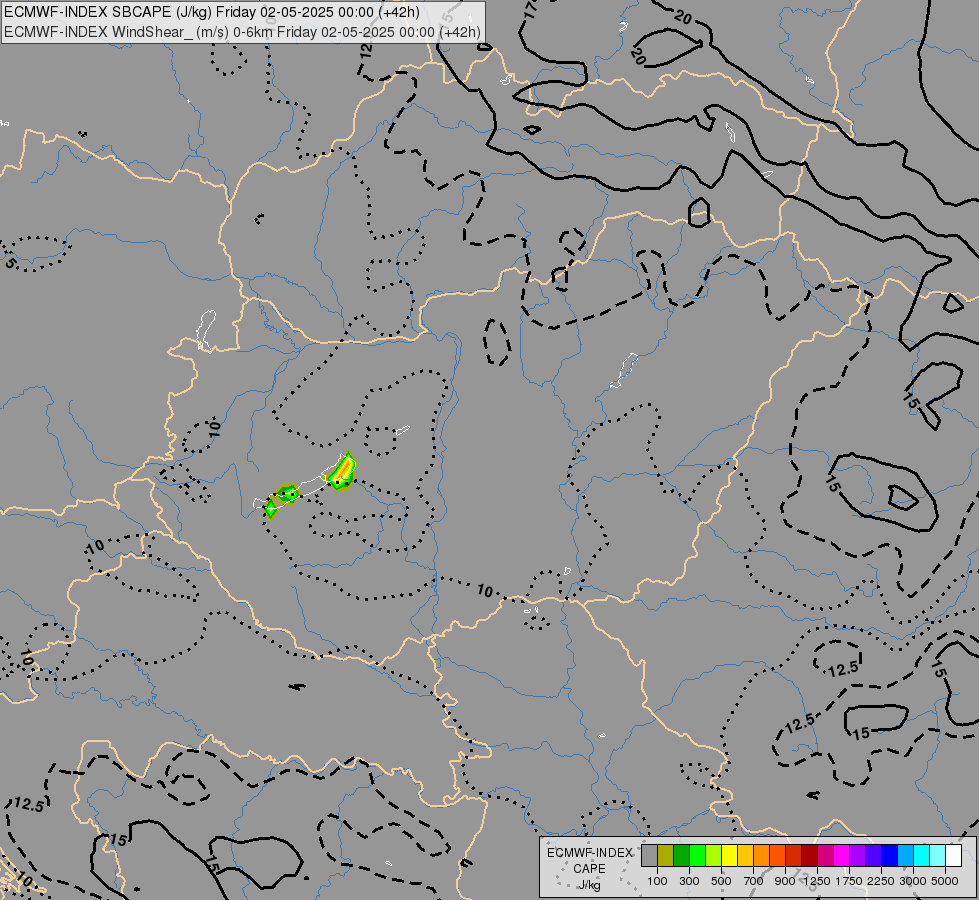Select the dark red swatch left of 1250 tick
The width and height of the screenshot is (979, 900).
click(810, 855)
